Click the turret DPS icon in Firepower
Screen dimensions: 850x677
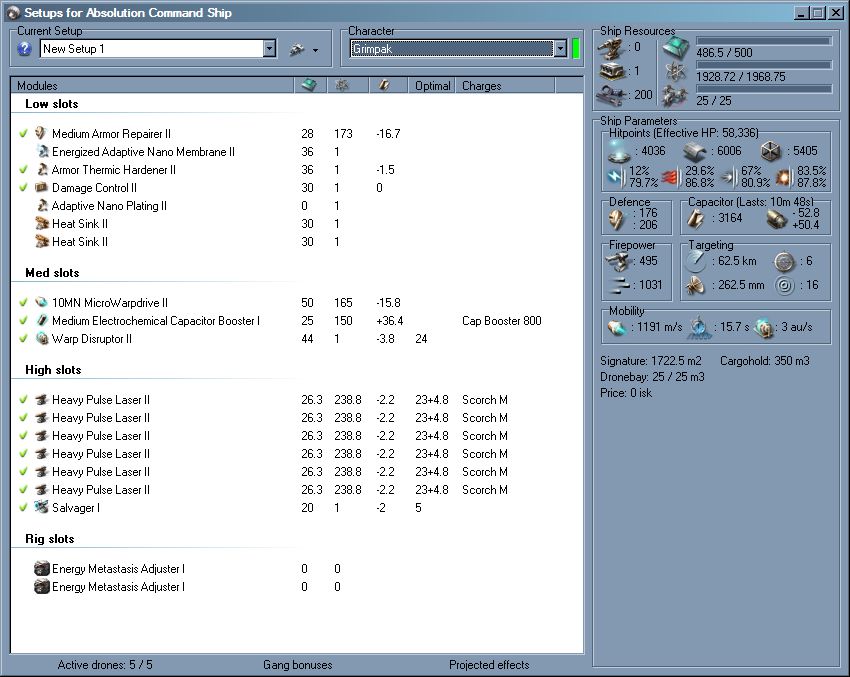coord(618,262)
